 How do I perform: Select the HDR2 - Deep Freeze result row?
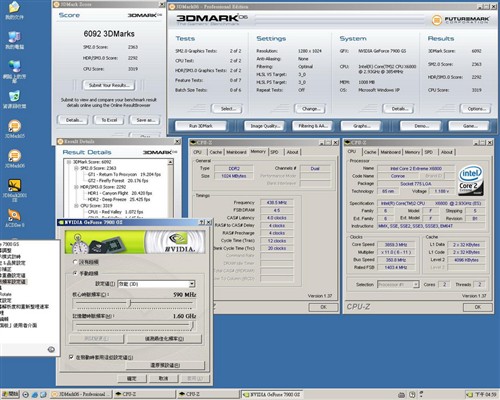[x=119, y=199]
